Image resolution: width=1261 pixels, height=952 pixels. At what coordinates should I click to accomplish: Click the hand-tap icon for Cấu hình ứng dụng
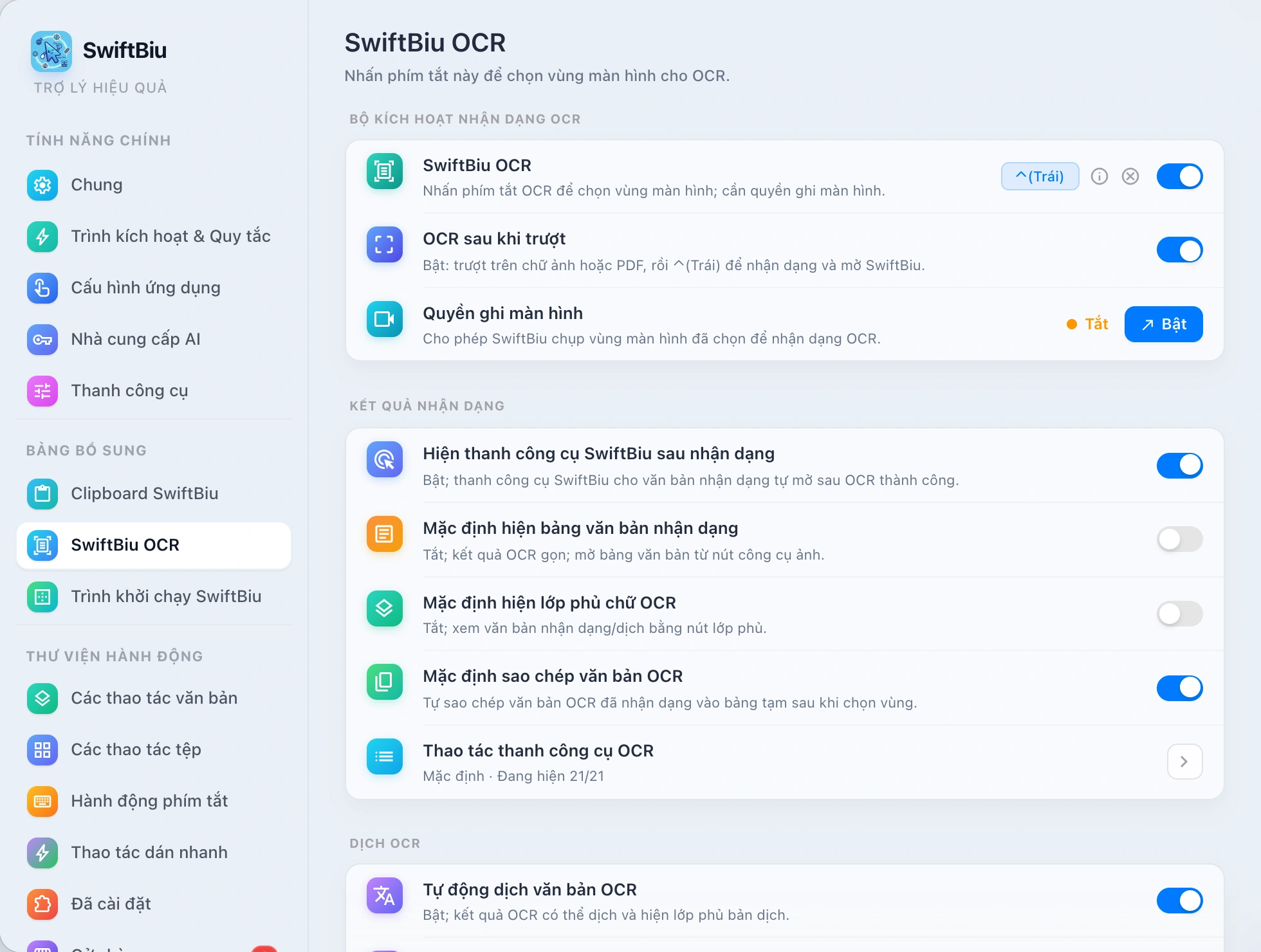click(42, 288)
